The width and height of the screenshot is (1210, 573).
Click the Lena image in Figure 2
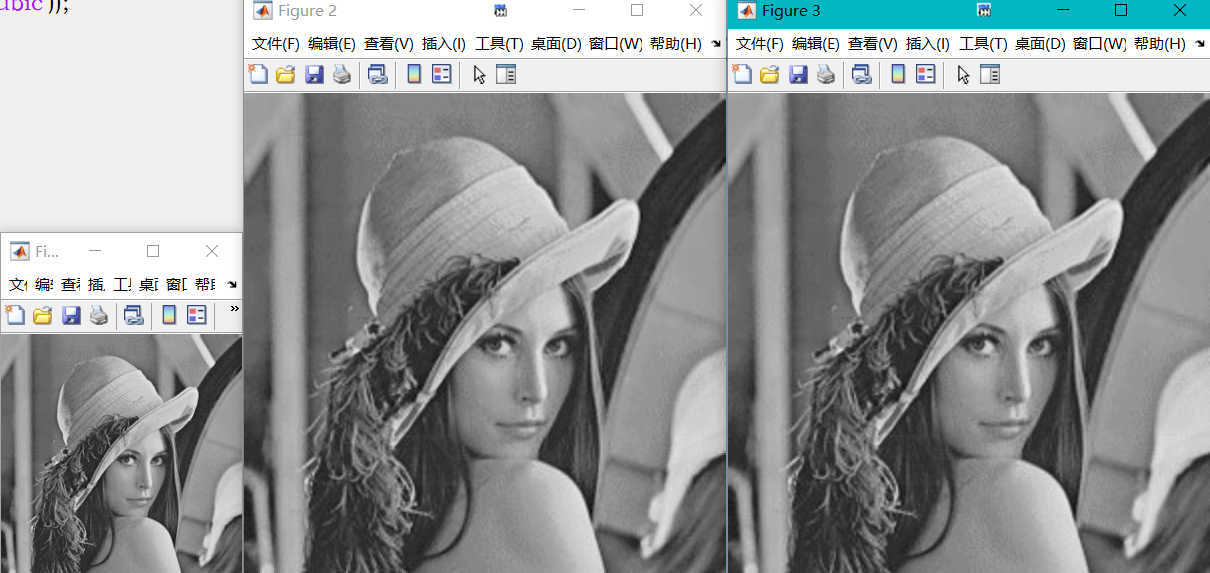(485, 333)
